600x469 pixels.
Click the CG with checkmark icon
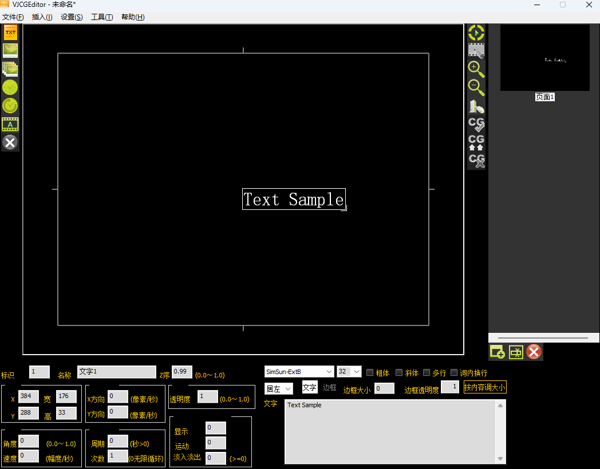[476, 124]
